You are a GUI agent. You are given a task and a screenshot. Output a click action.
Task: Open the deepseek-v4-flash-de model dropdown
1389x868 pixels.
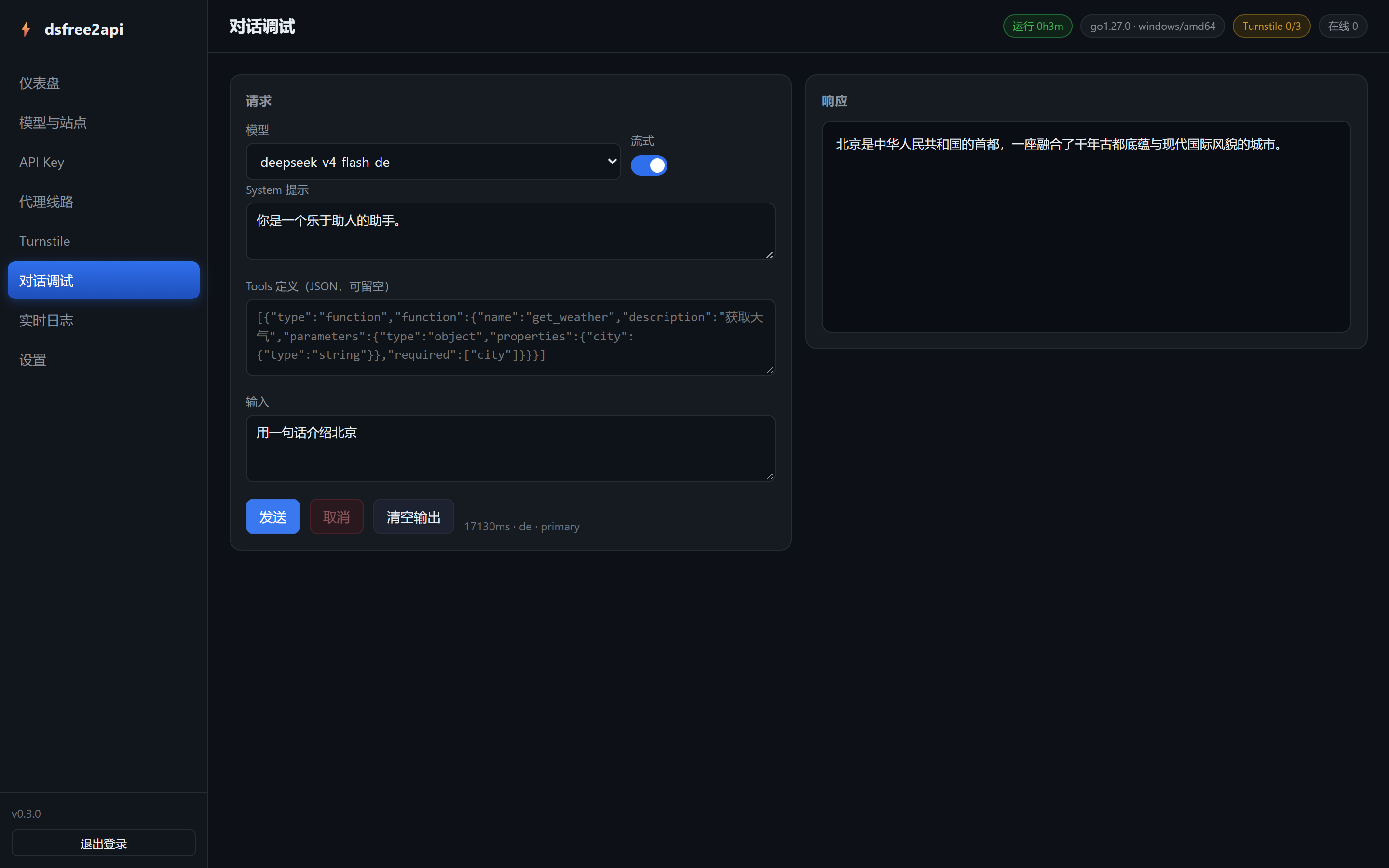434,162
